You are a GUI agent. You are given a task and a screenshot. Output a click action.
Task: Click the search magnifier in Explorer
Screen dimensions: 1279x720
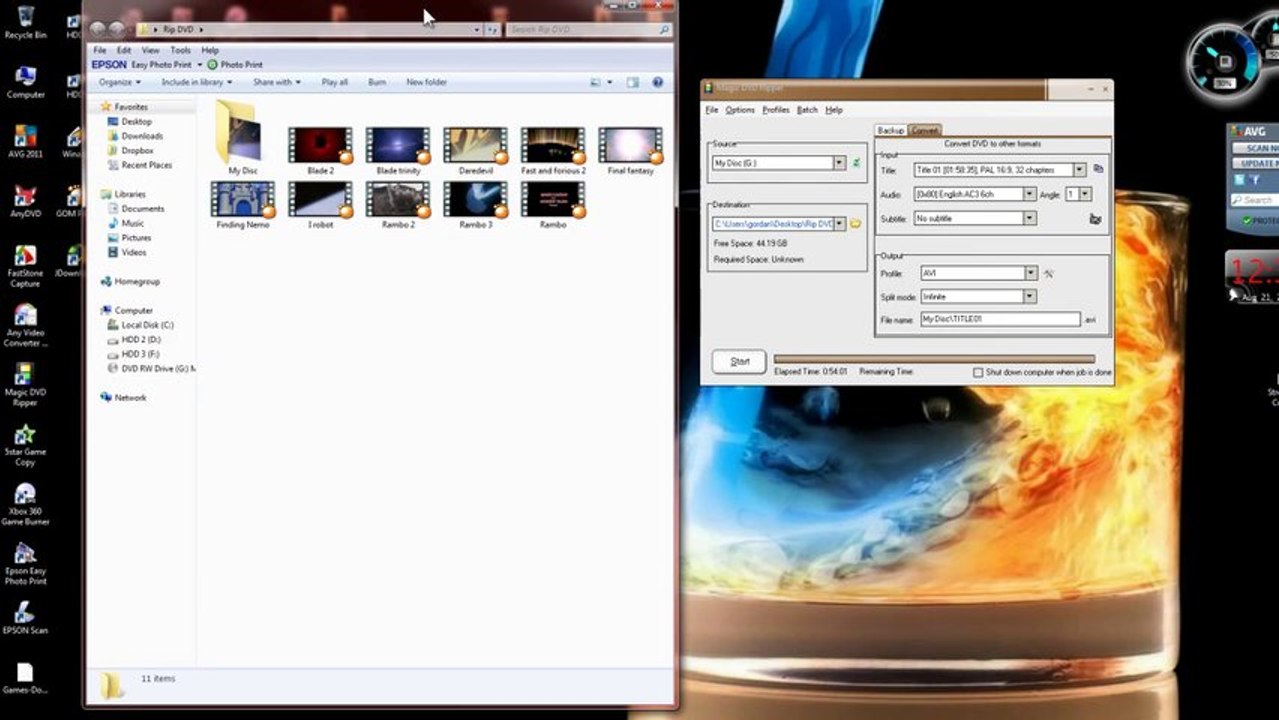pyautogui.click(x=664, y=30)
